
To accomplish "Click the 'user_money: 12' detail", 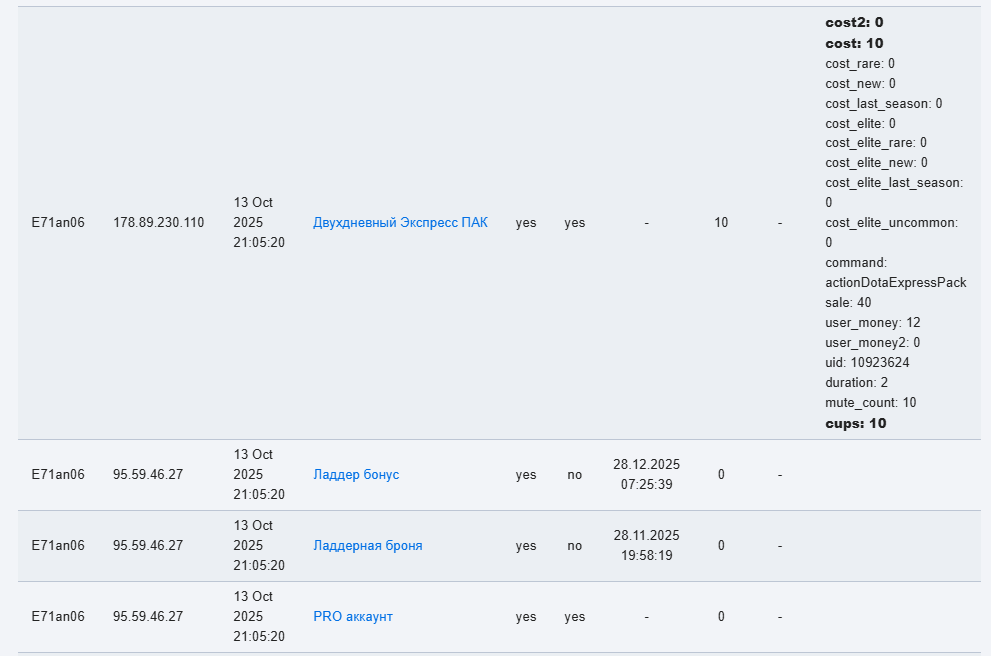I will coord(872,323).
